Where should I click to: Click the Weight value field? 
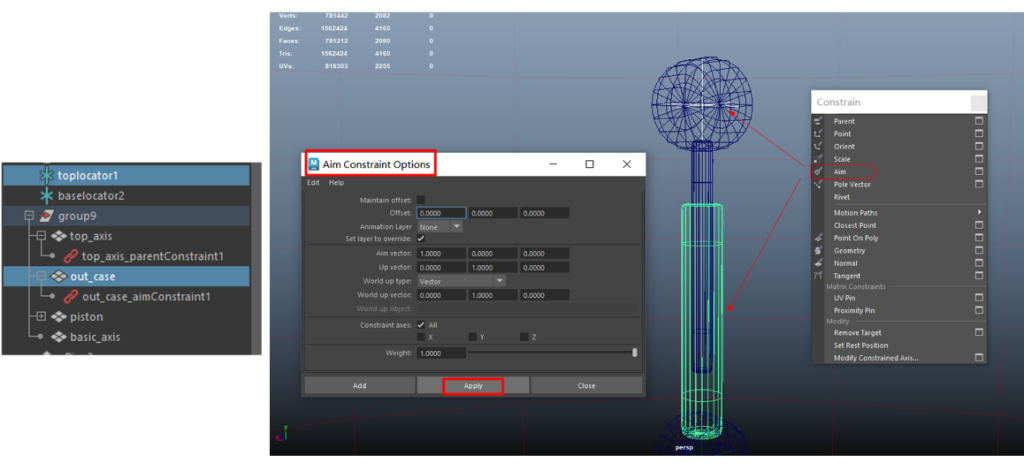point(441,353)
